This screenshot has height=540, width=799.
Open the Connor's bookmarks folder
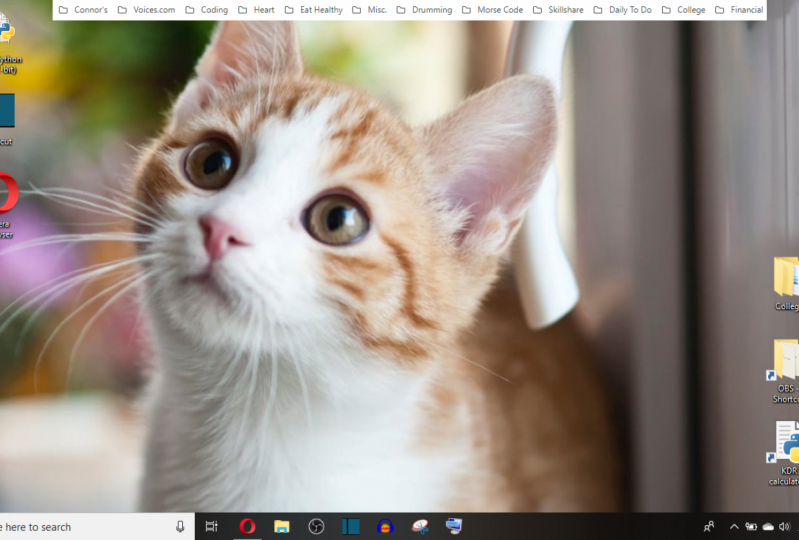[x=83, y=10]
